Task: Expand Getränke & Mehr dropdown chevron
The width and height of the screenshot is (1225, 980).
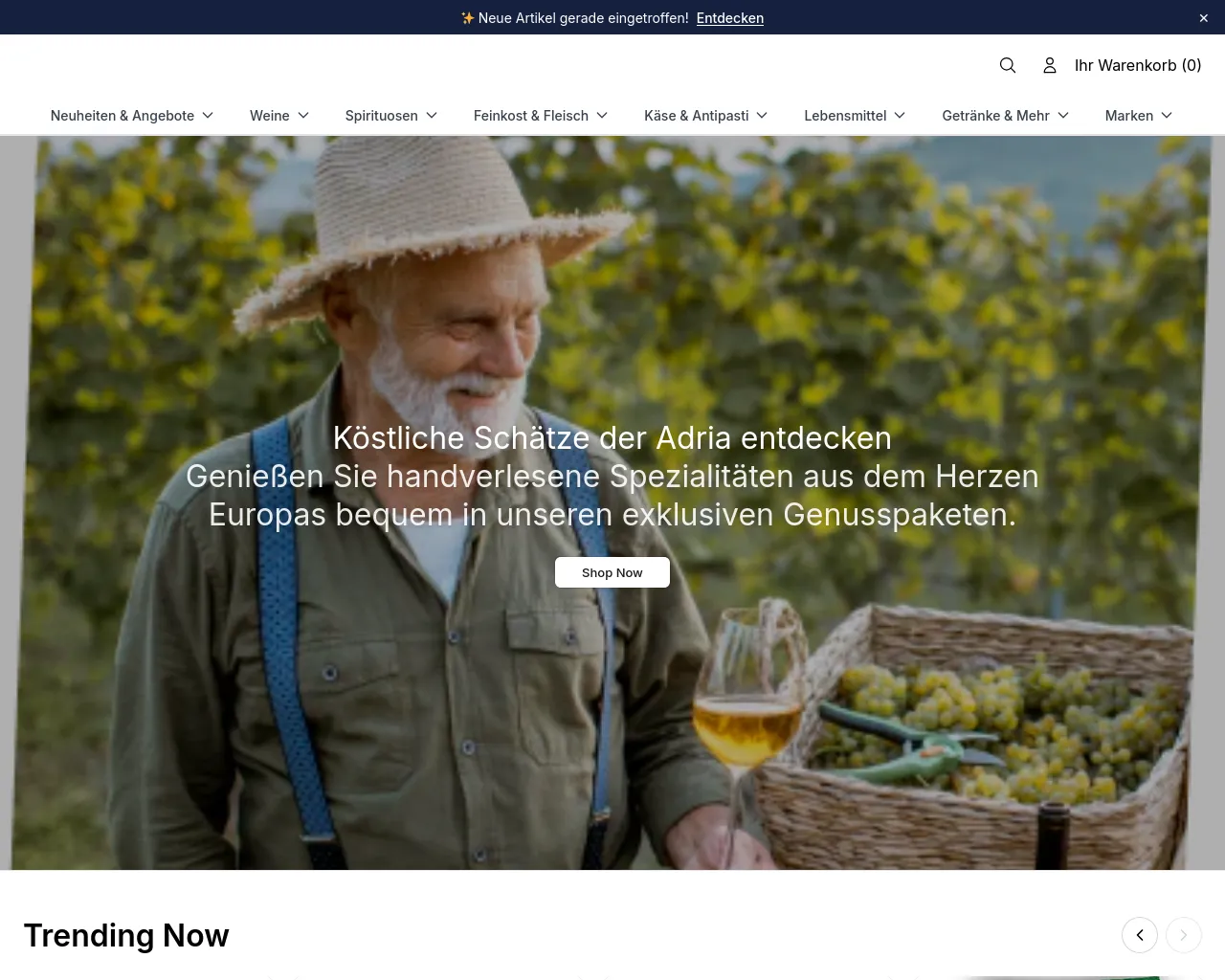Action: [1063, 116]
